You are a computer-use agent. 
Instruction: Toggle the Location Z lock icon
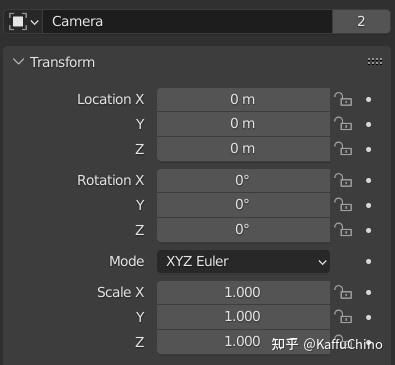pos(343,149)
